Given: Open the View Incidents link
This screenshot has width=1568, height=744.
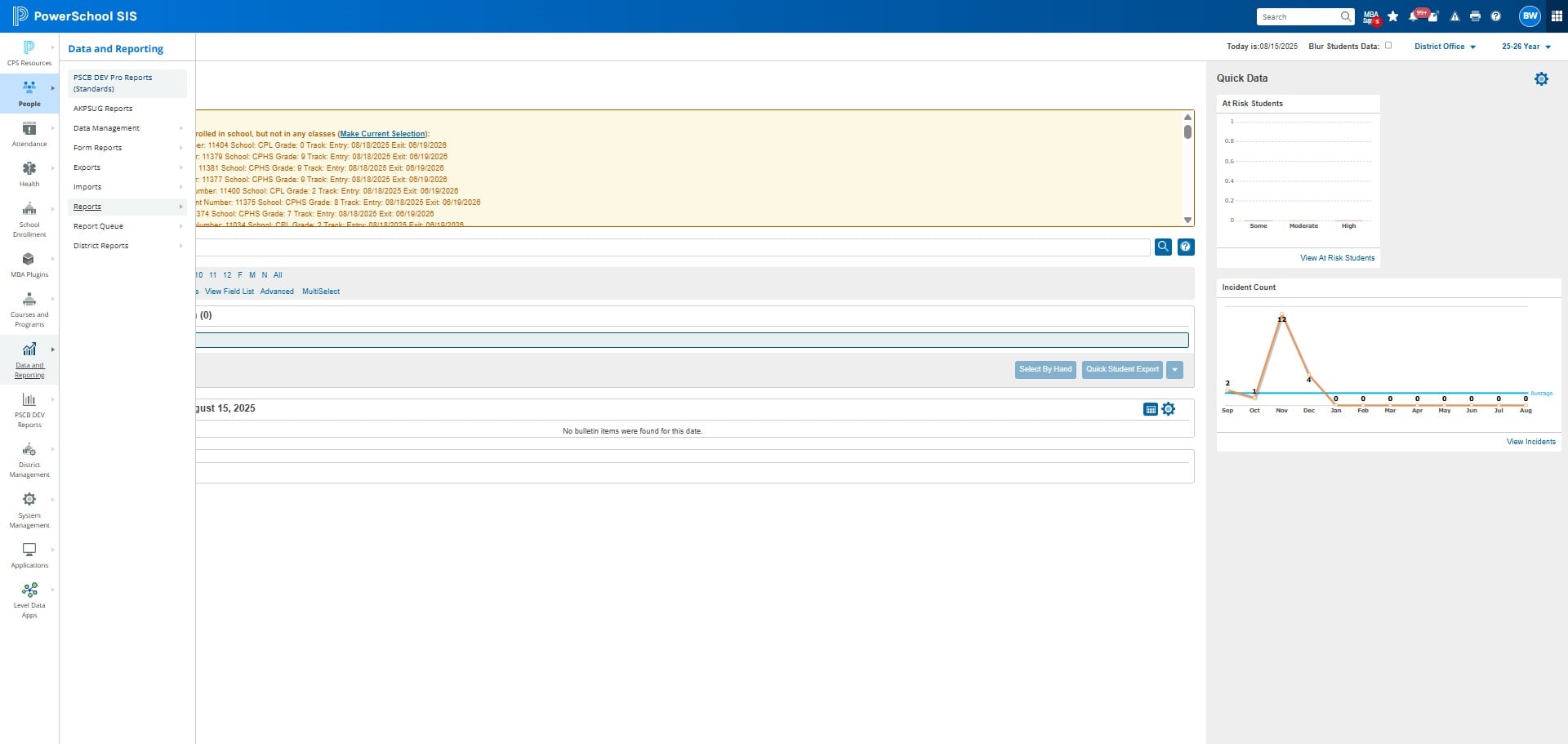Looking at the screenshot, I should (1530, 442).
